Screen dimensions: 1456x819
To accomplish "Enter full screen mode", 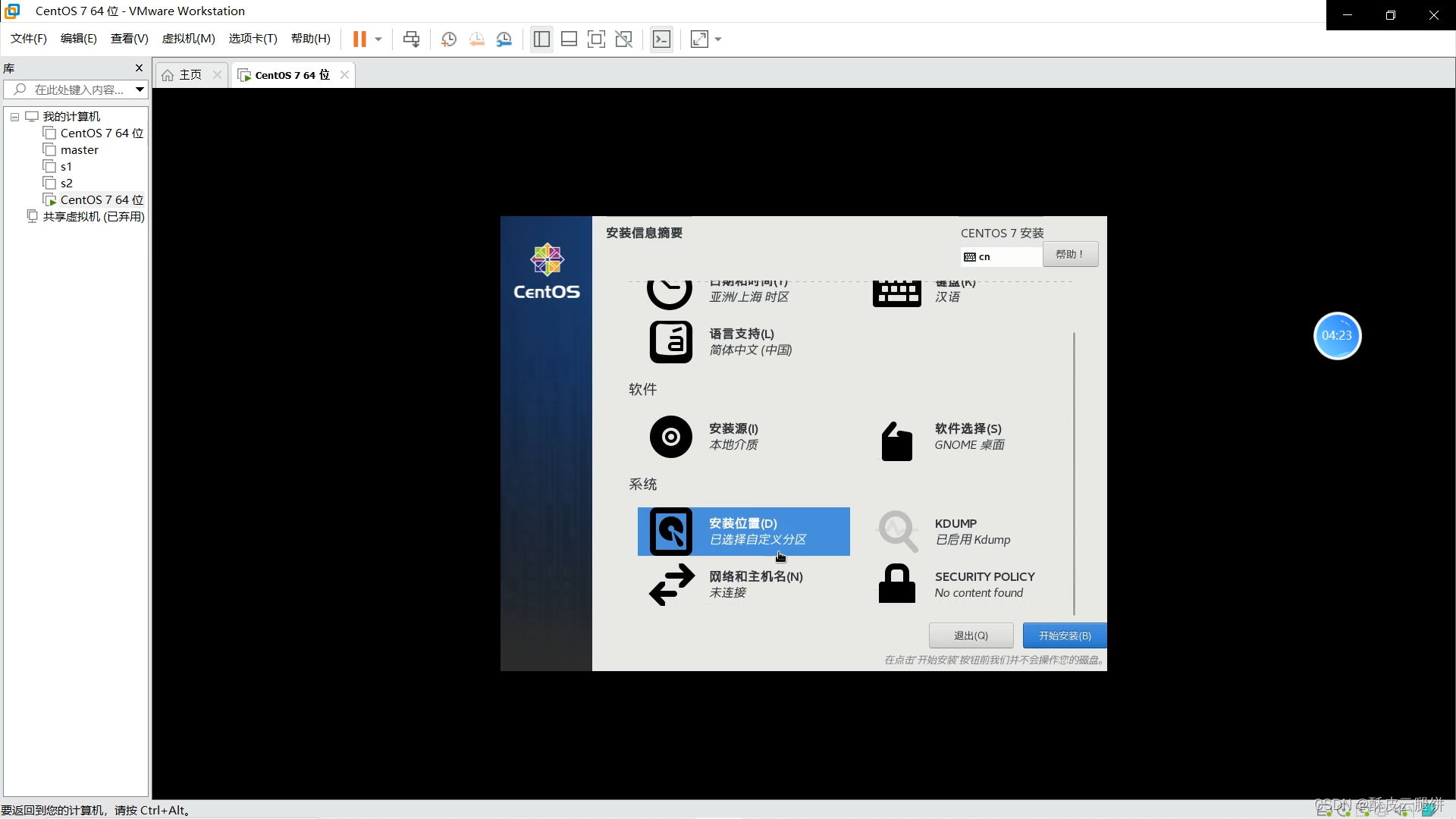I will point(597,39).
